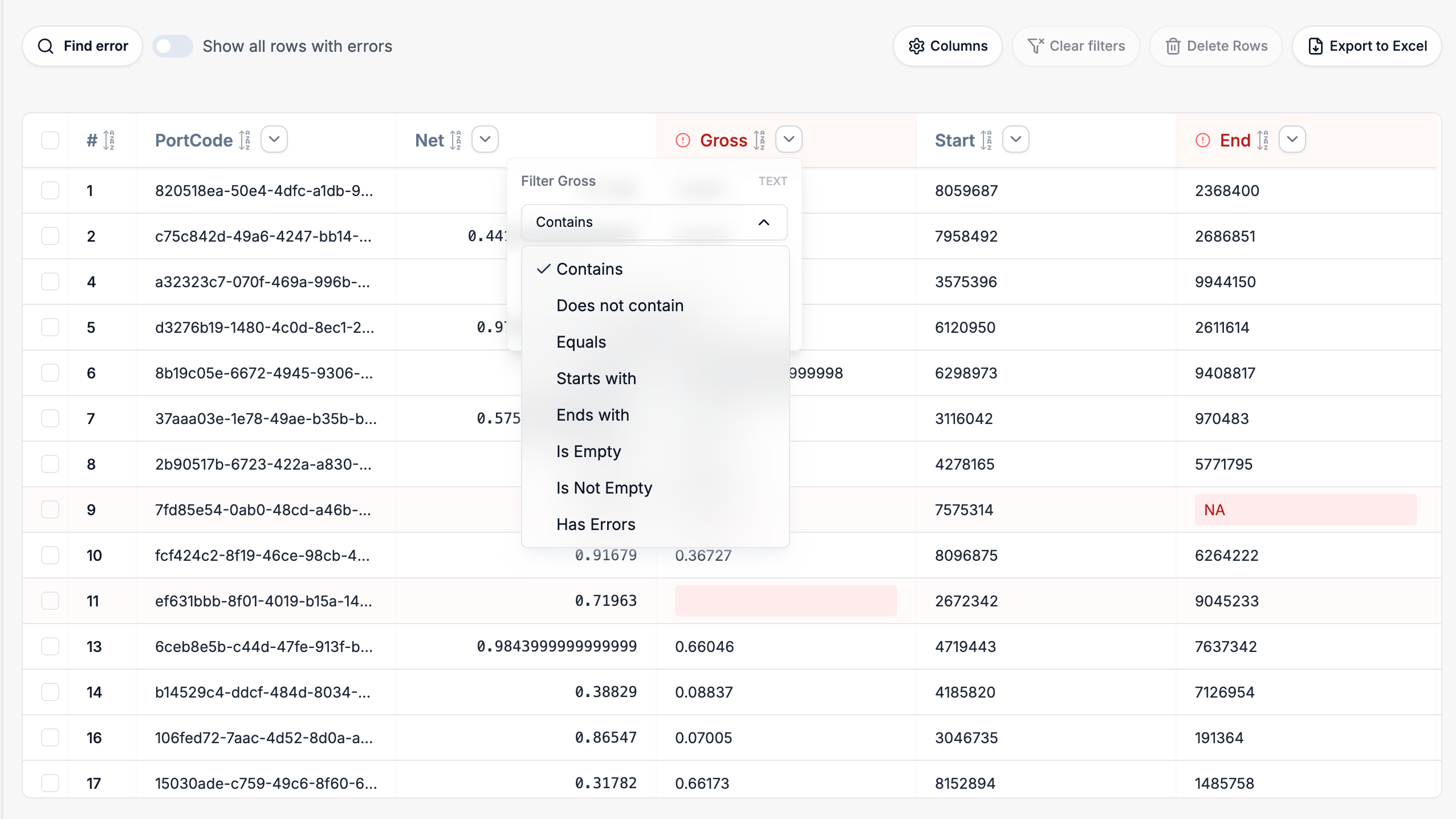The height and width of the screenshot is (819, 1456).
Task: Select the checkbox for row 9
Action: point(50,510)
